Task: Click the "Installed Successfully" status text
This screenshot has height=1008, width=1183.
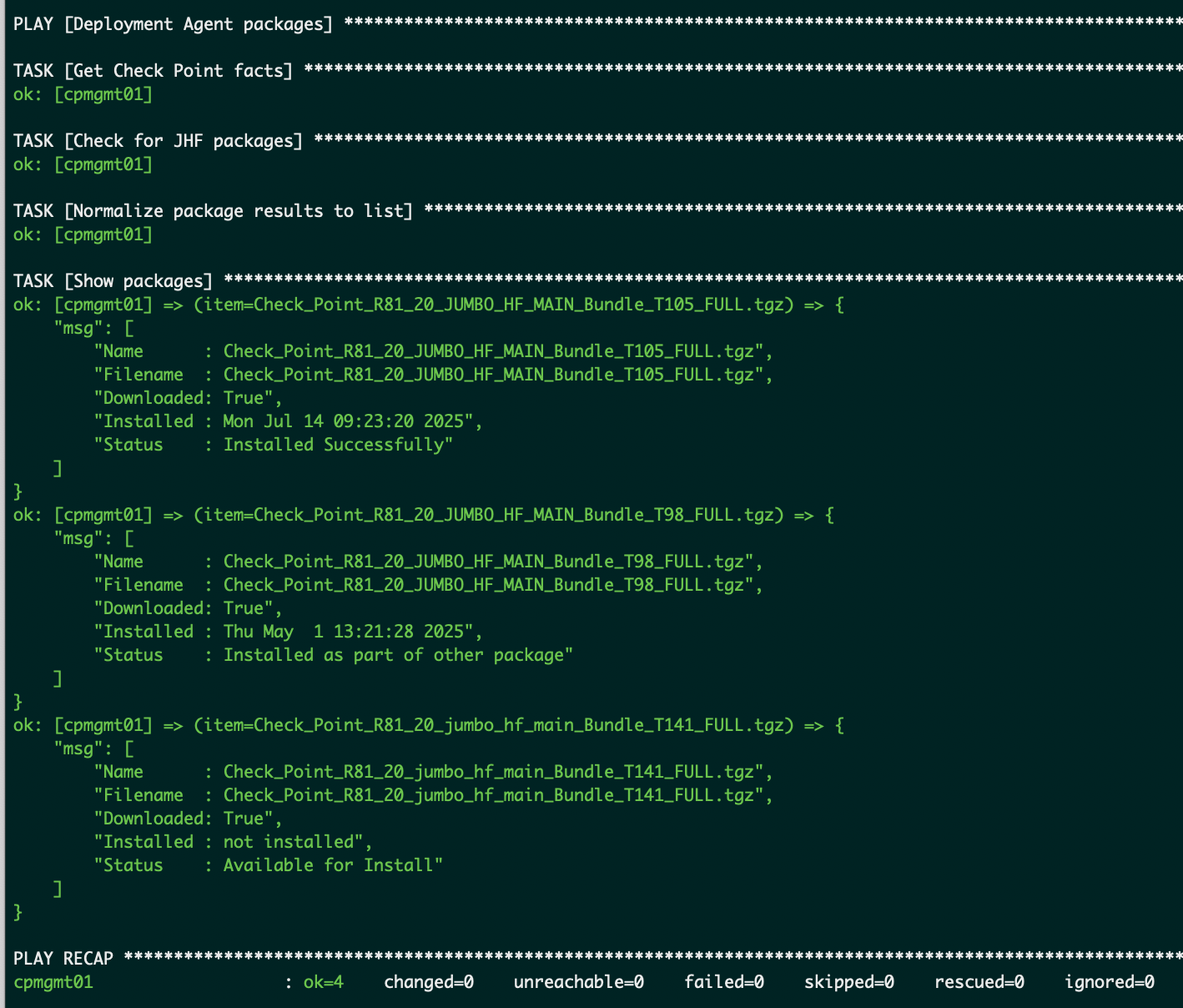Action: (333, 445)
